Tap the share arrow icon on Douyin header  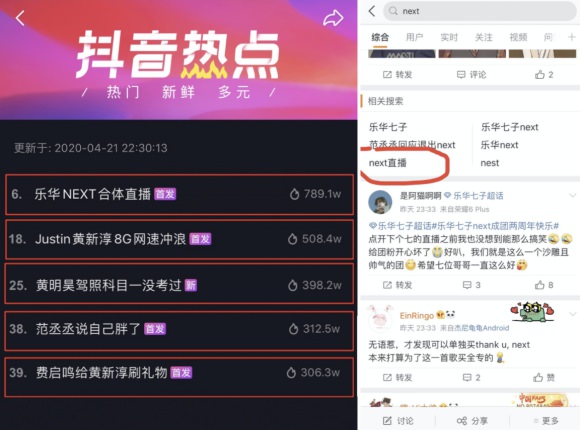click(x=333, y=18)
